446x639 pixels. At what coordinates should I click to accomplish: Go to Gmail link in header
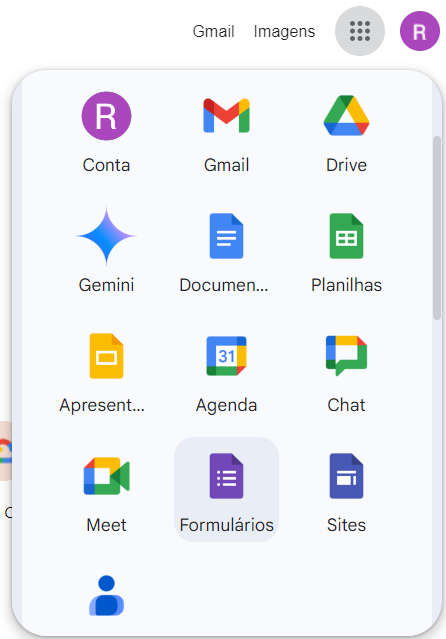213,31
